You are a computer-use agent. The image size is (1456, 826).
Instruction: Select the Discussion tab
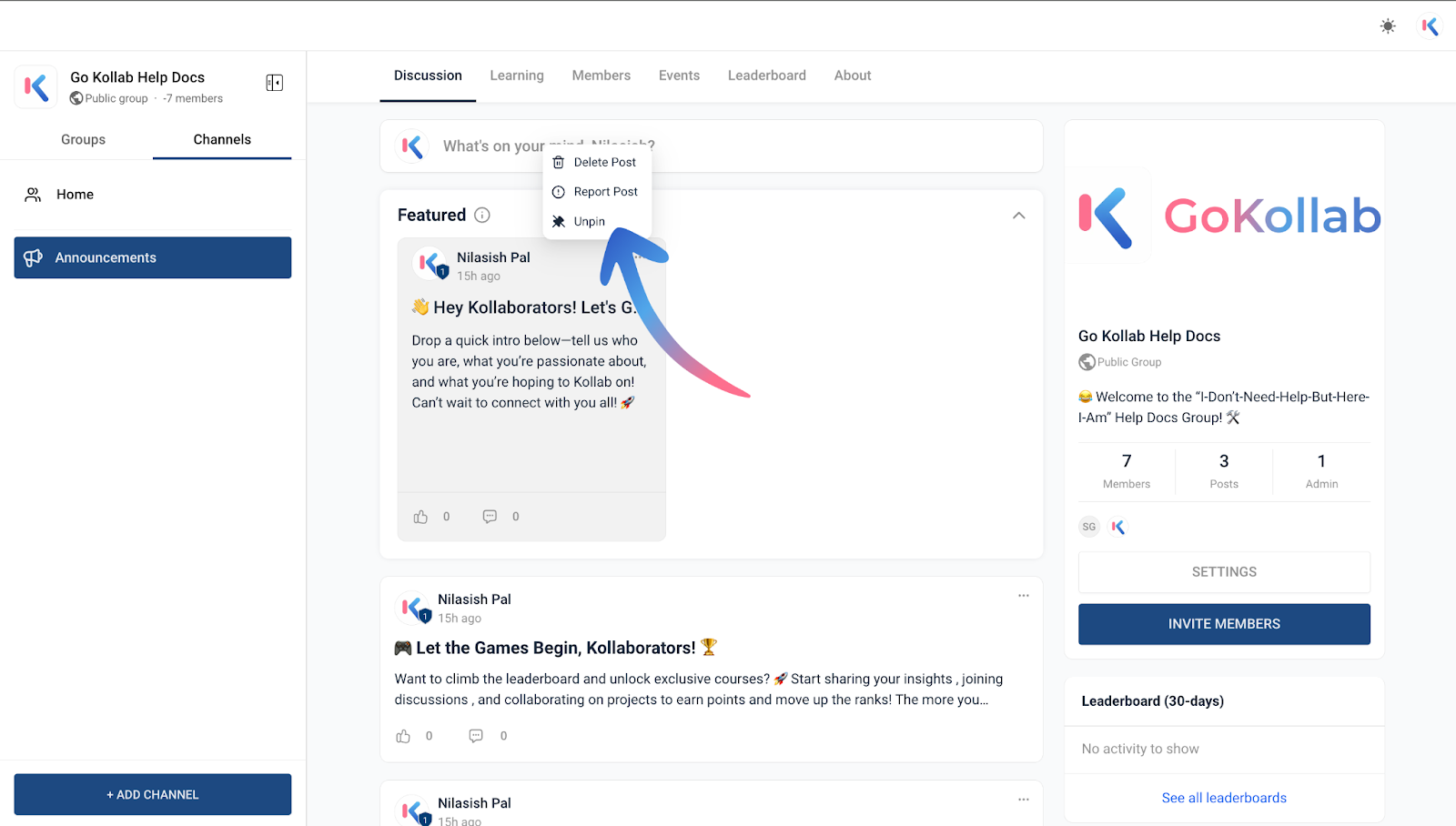[428, 76]
